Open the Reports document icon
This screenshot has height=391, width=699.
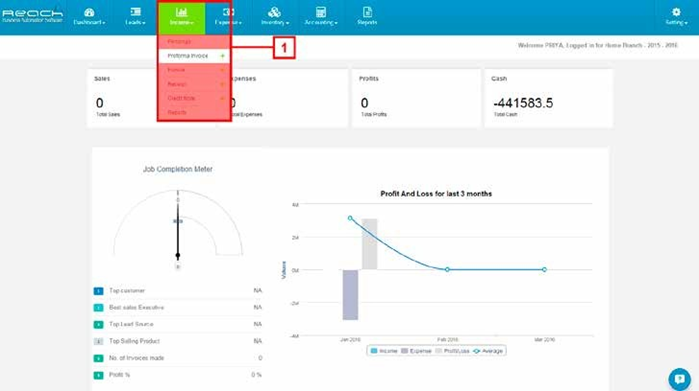pos(367,12)
